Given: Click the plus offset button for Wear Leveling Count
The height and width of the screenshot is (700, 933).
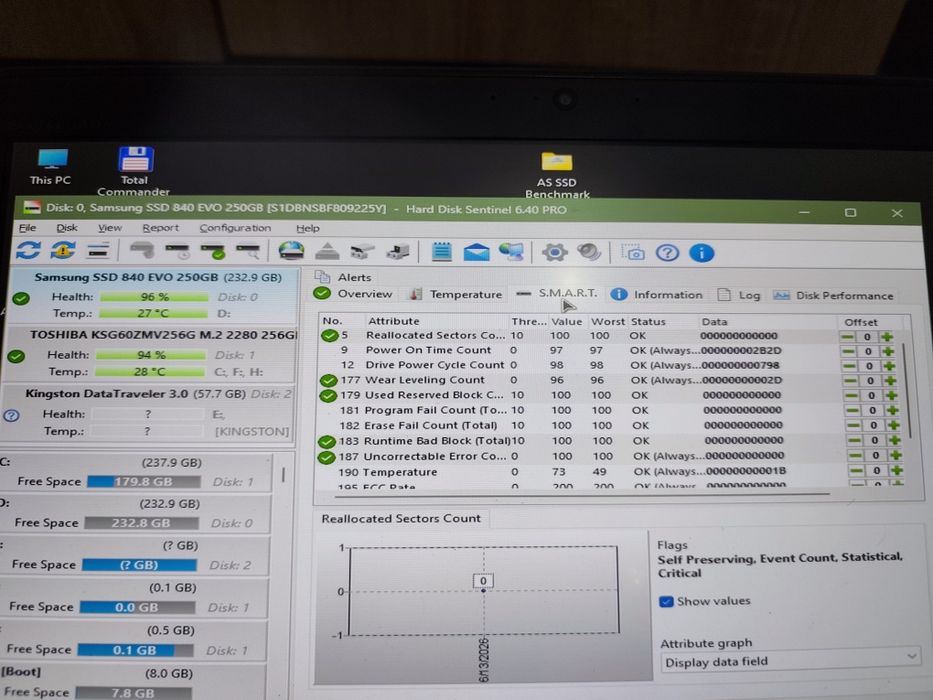Looking at the screenshot, I should coord(890,381).
